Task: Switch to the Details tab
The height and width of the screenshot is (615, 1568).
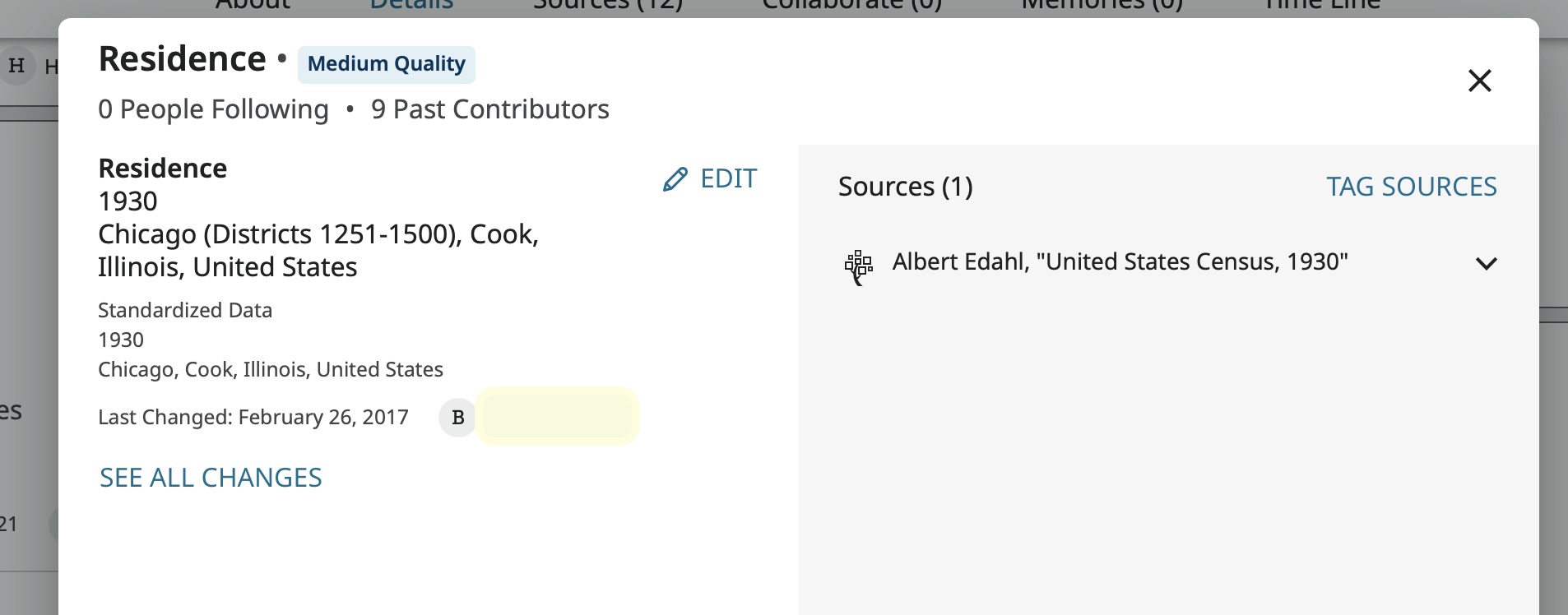Action: [x=412, y=5]
